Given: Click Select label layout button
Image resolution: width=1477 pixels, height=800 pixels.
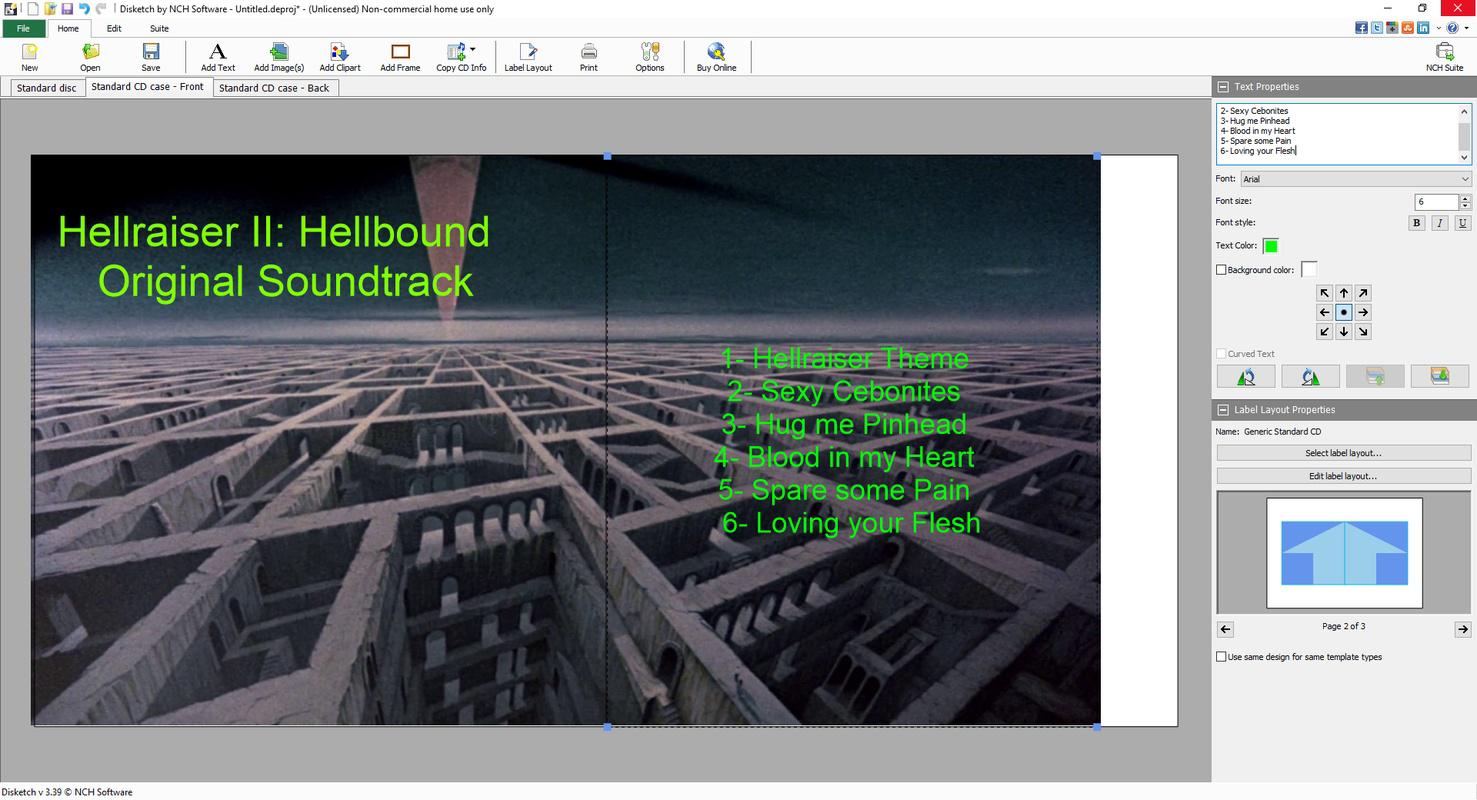Looking at the screenshot, I should tap(1344, 453).
